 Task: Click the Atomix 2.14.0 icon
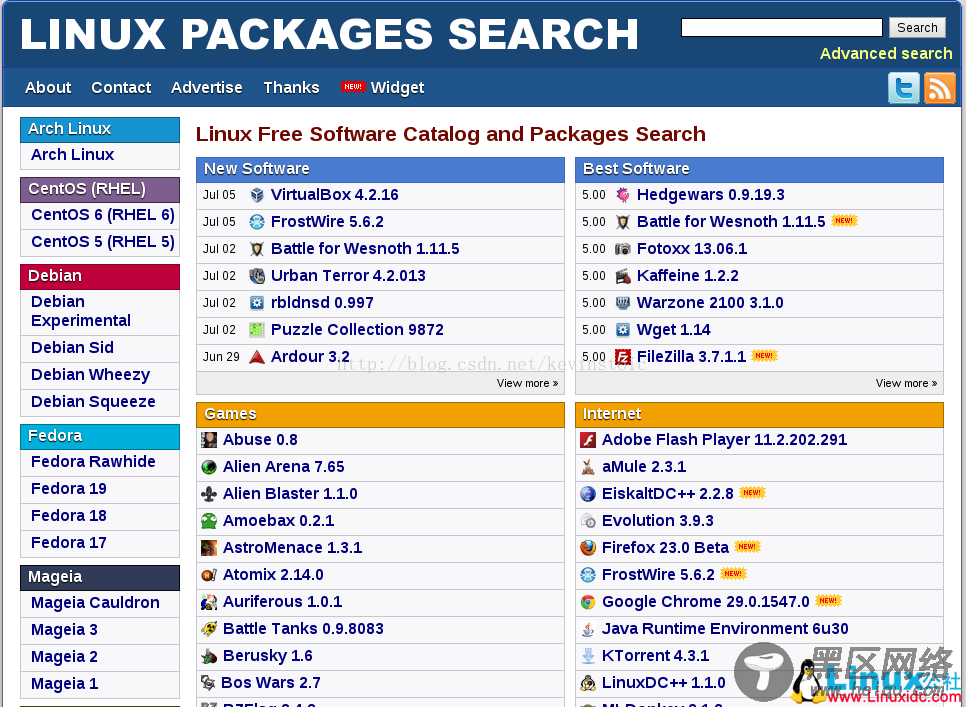(209, 575)
